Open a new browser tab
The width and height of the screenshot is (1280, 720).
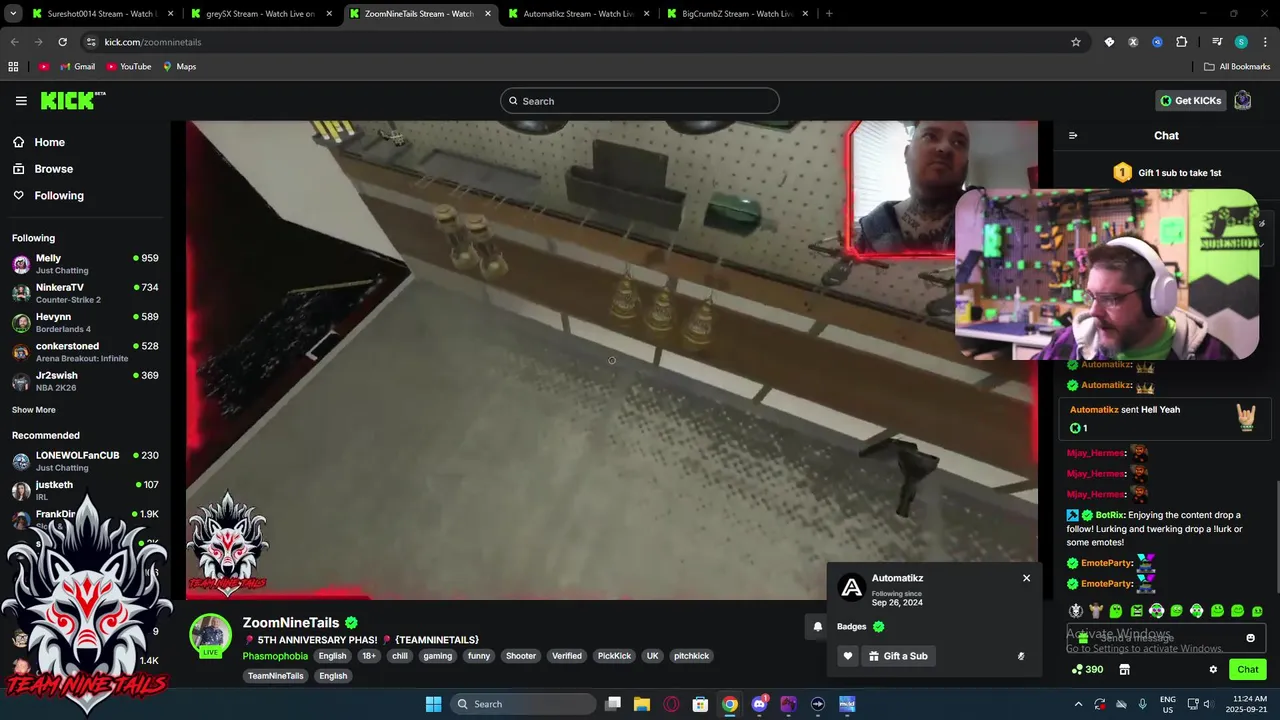829,14
